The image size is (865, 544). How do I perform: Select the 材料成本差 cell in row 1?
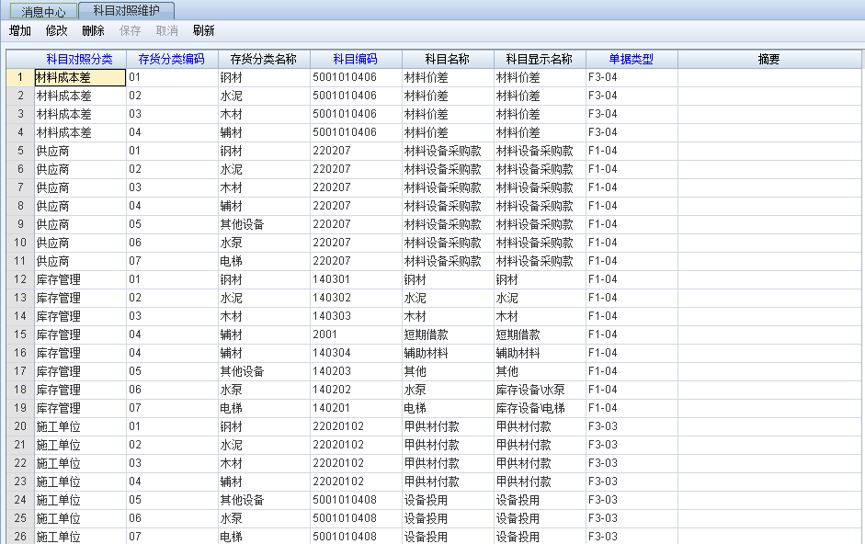coord(80,78)
